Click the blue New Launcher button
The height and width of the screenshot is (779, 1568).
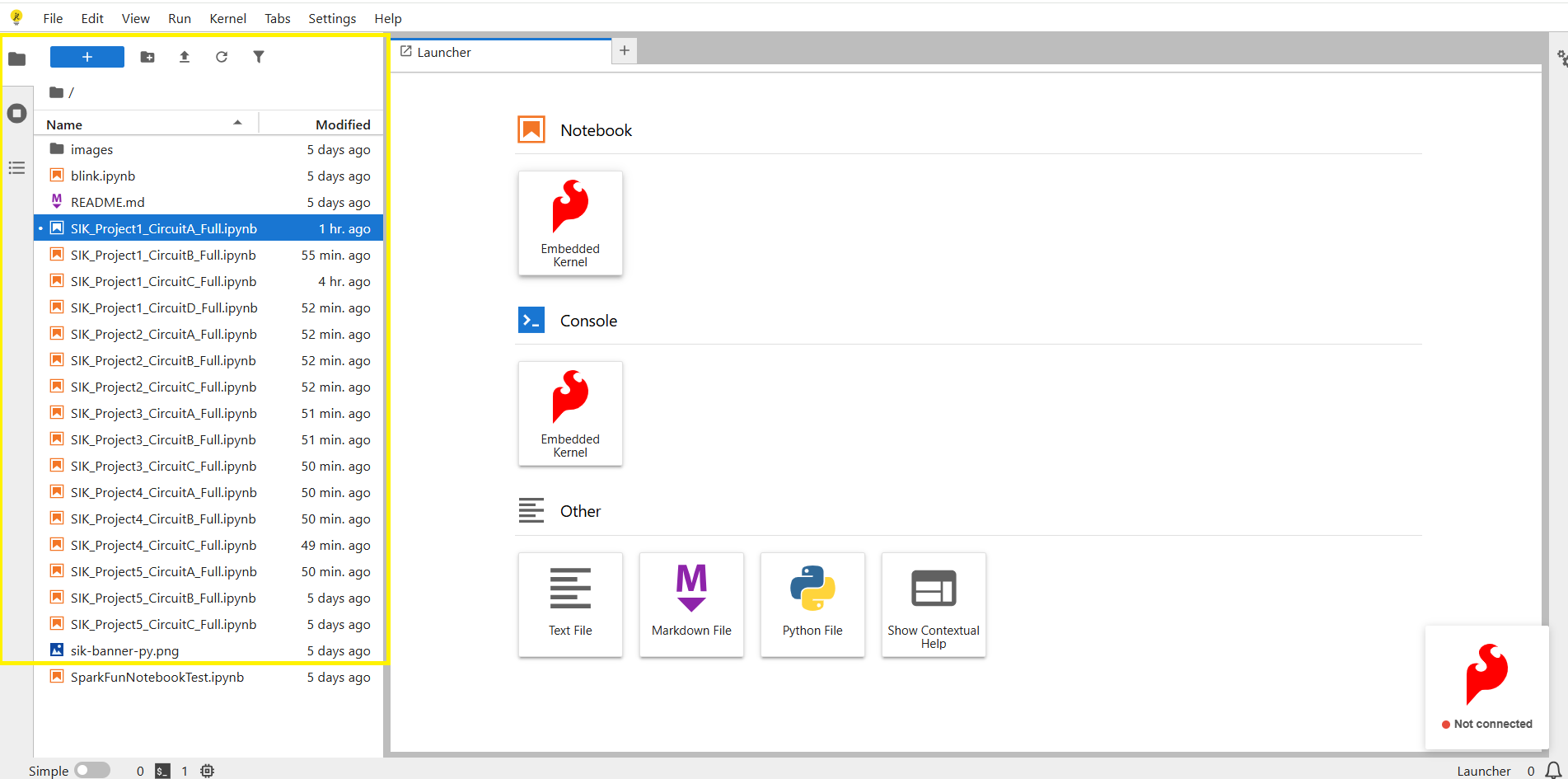point(87,57)
